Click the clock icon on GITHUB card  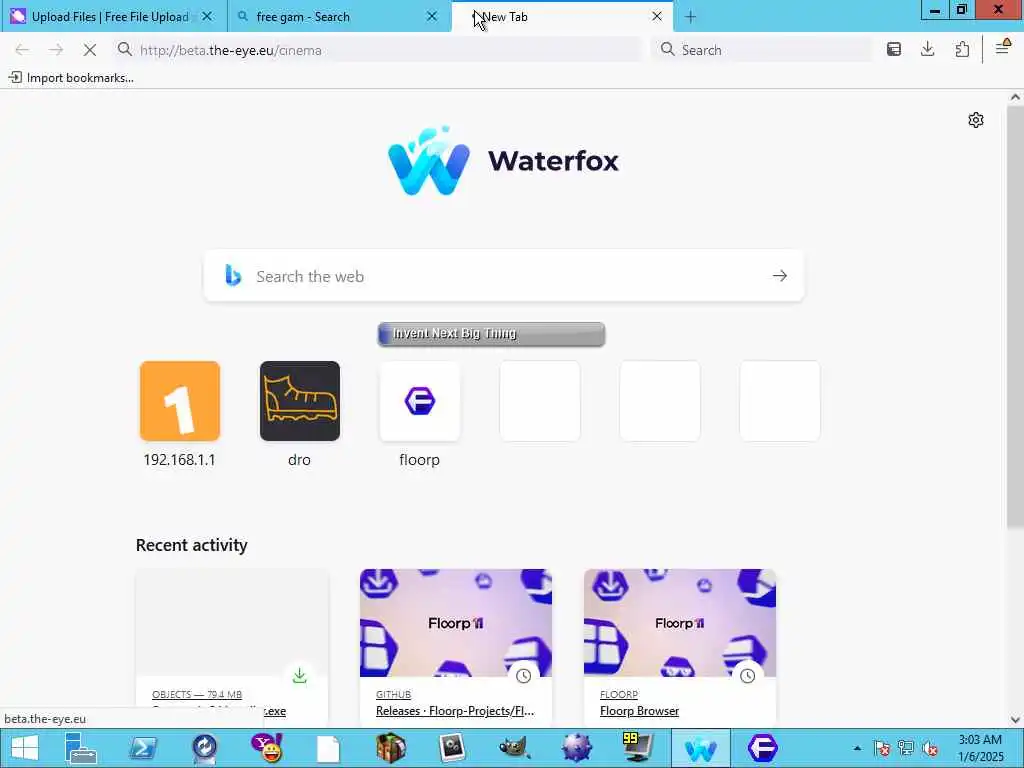click(x=524, y=676)
